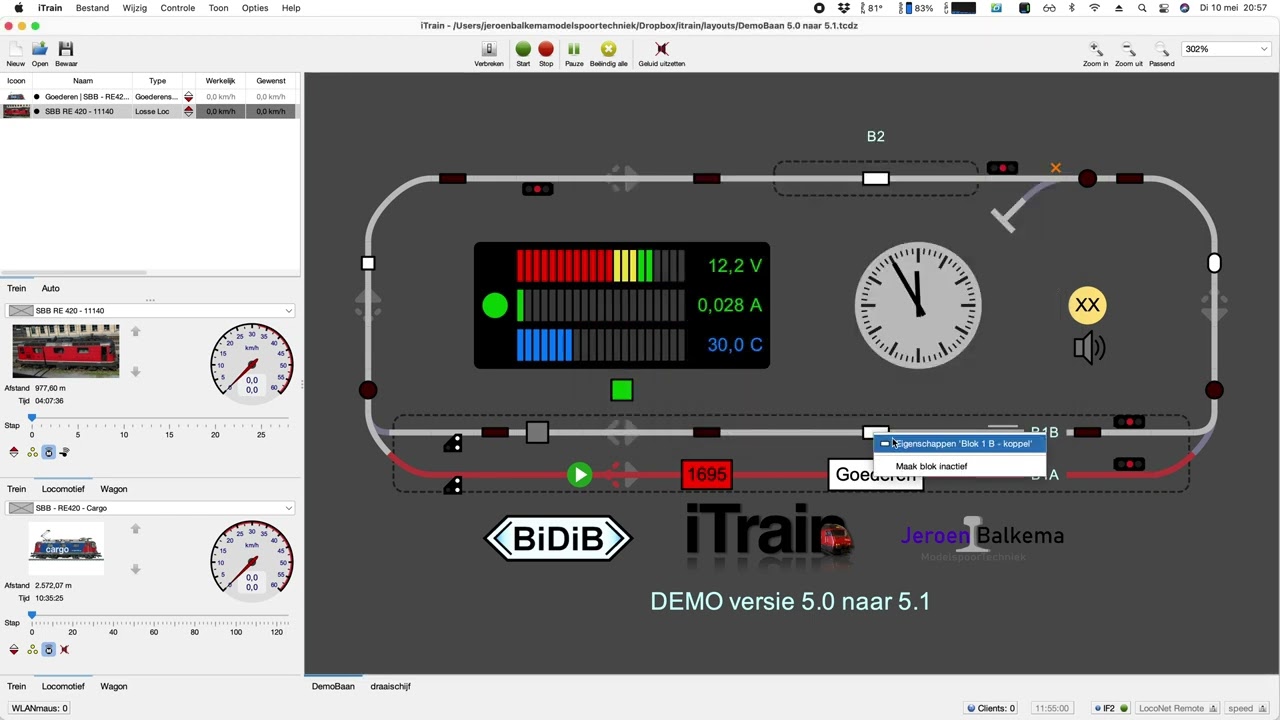1280x720 pixels.
Task: Click the Clients: 0 status button
Action: pos(990,708)
